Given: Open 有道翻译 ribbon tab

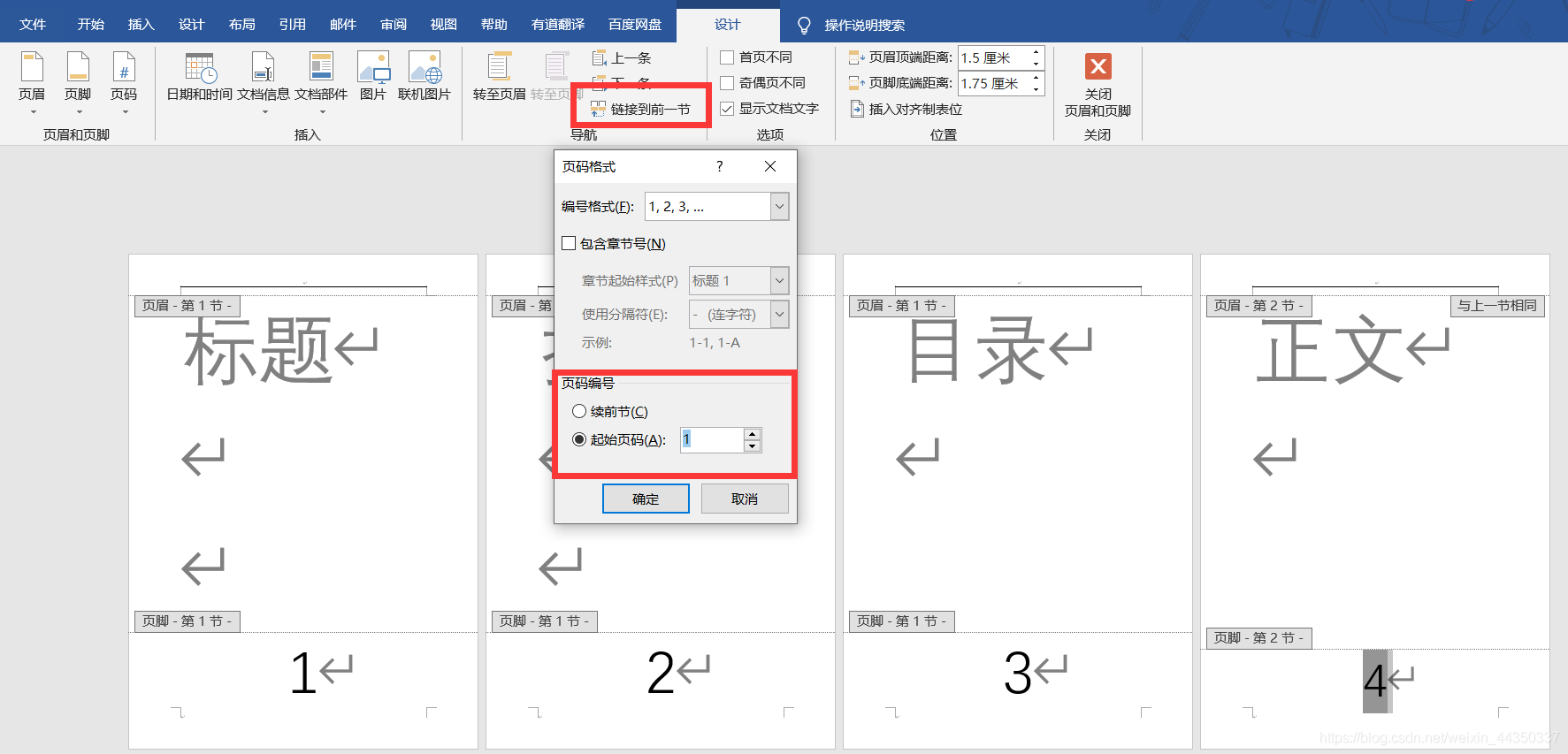Looking at the screenshot, I should 557,25.
